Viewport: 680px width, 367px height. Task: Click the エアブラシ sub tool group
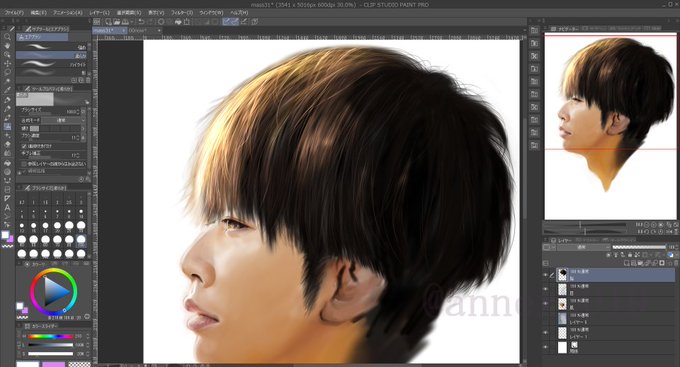[42, 37]
